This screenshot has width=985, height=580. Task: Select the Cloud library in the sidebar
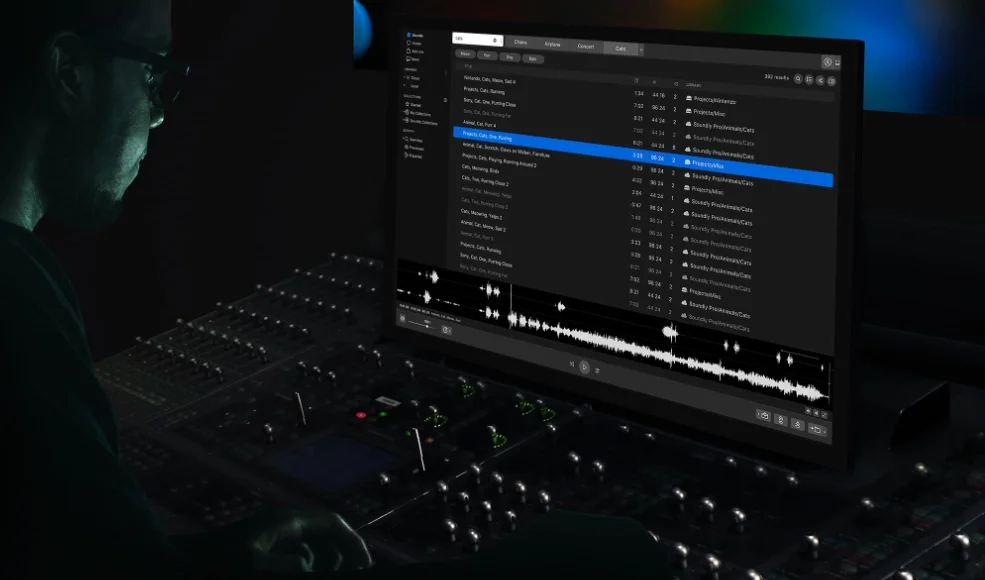coord(412,78)
